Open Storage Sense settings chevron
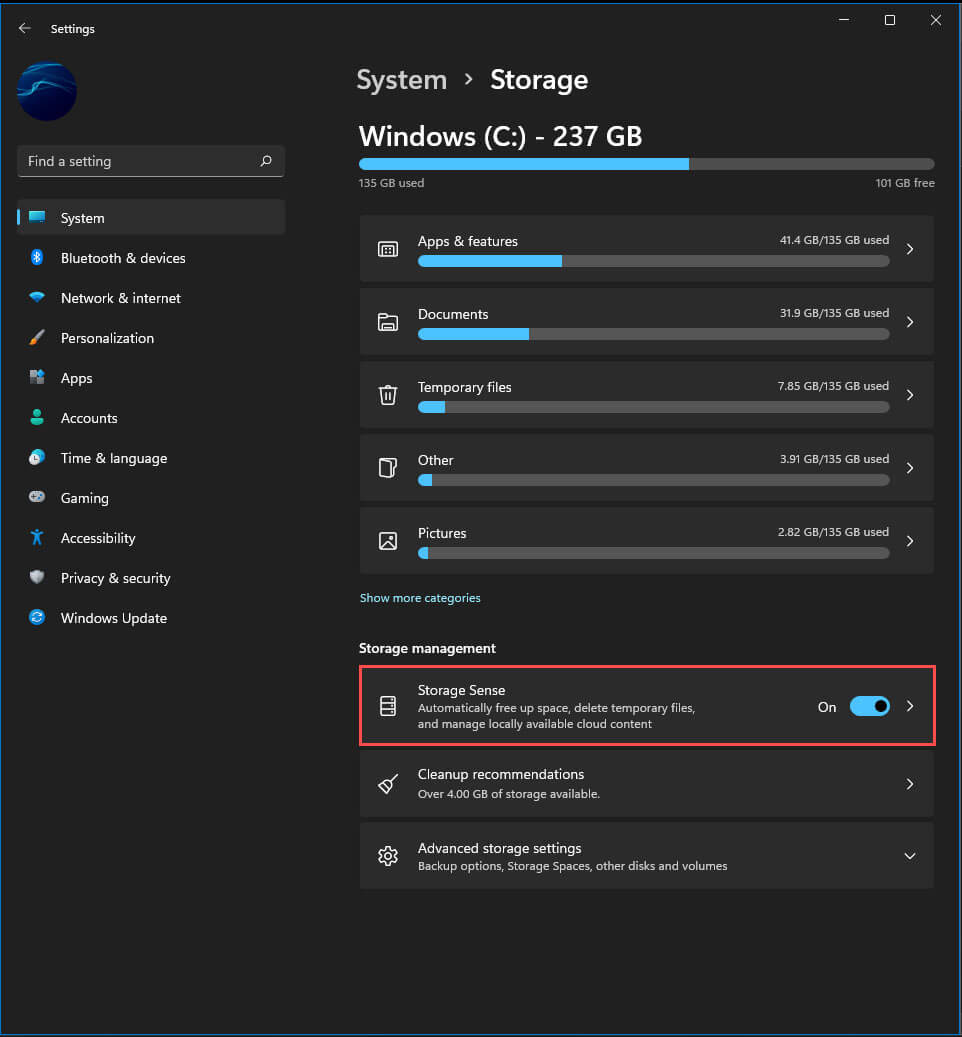Screen dimensions: 962x1037 (x=910, y=706)
